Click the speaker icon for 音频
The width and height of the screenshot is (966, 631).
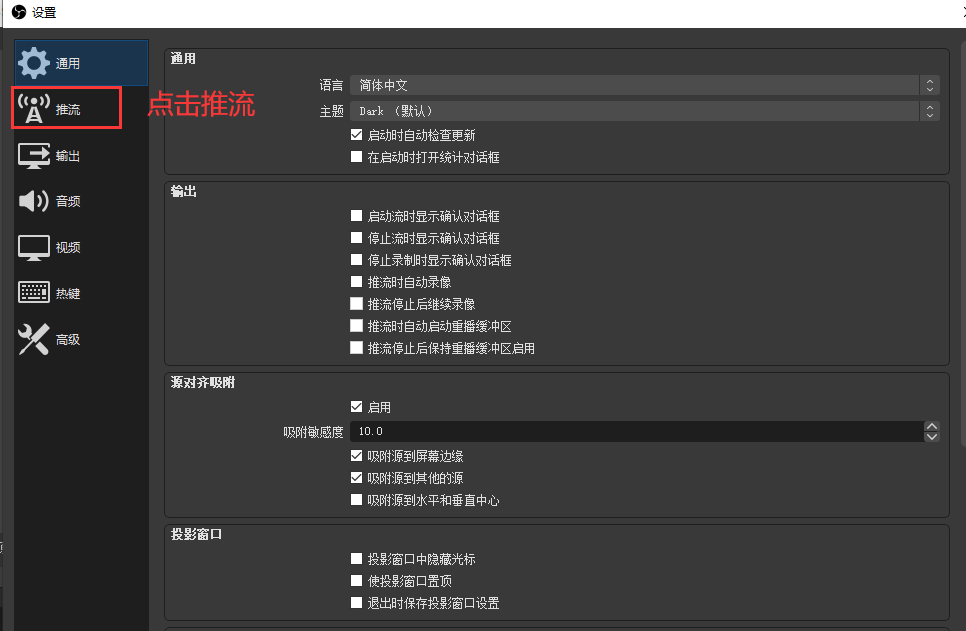[33, 201]
